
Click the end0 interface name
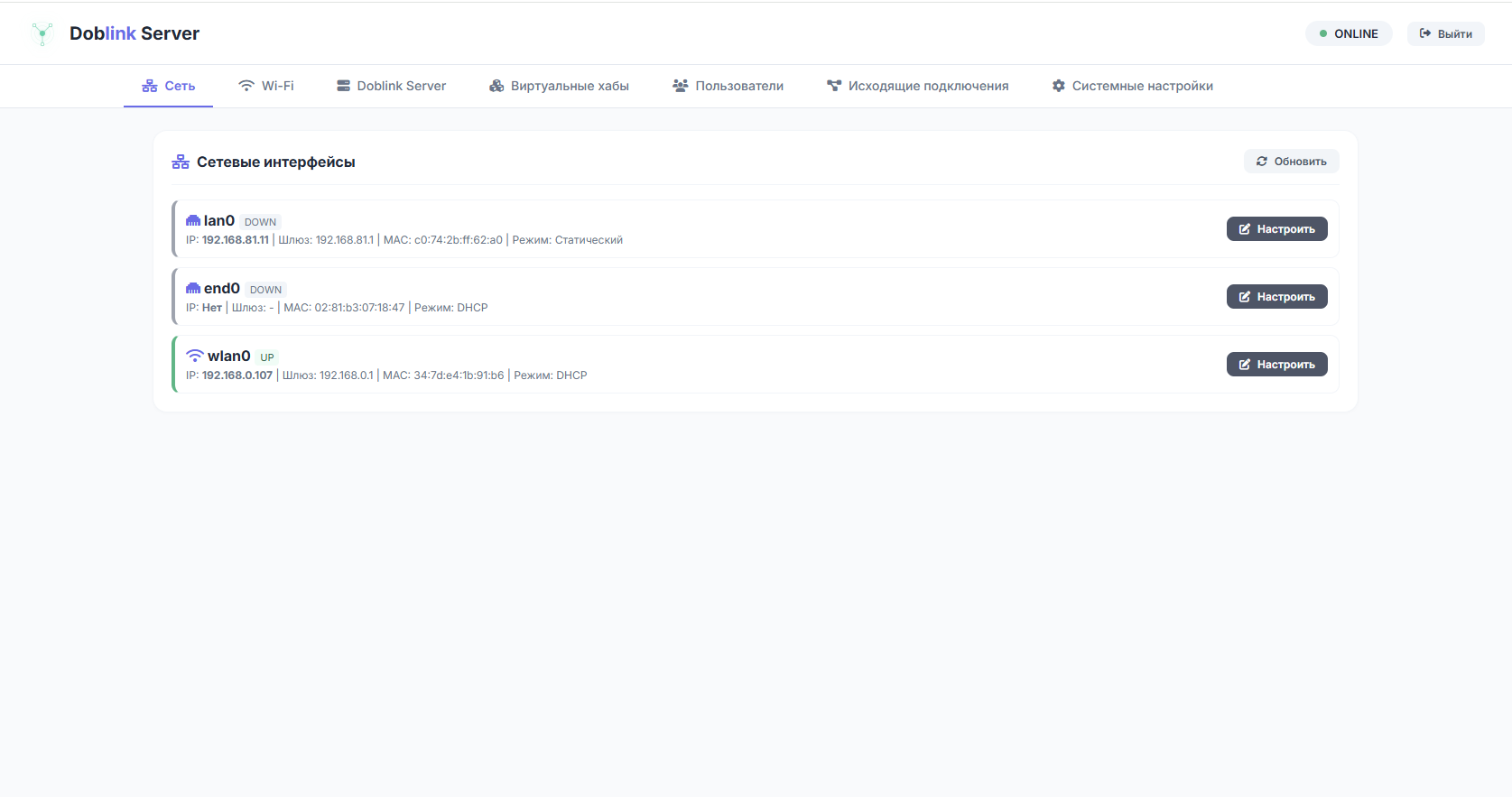click(x=222, y=288)
